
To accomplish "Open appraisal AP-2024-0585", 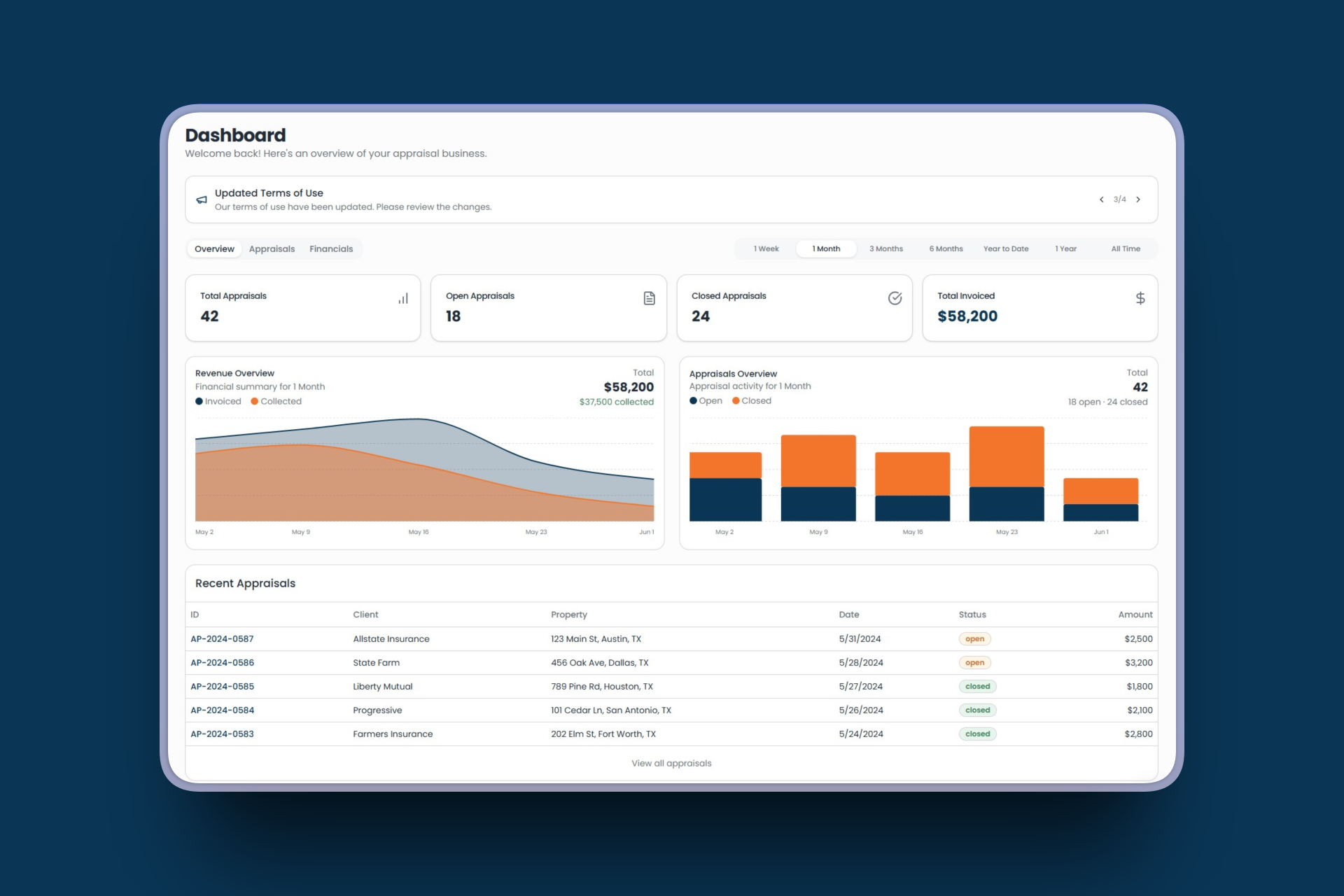I will (x=222, y=686).
